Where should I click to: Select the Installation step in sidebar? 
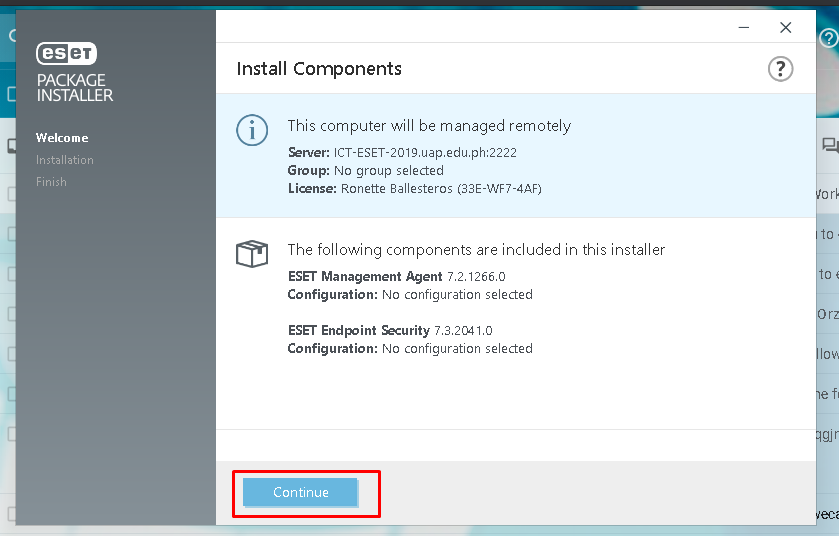65,160
